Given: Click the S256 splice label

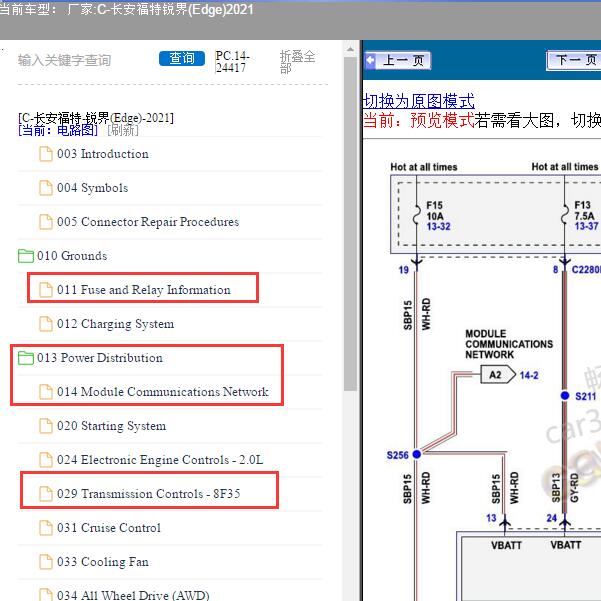Looking at the screenshot, I should pyautogui.click(x=397, y=455).
